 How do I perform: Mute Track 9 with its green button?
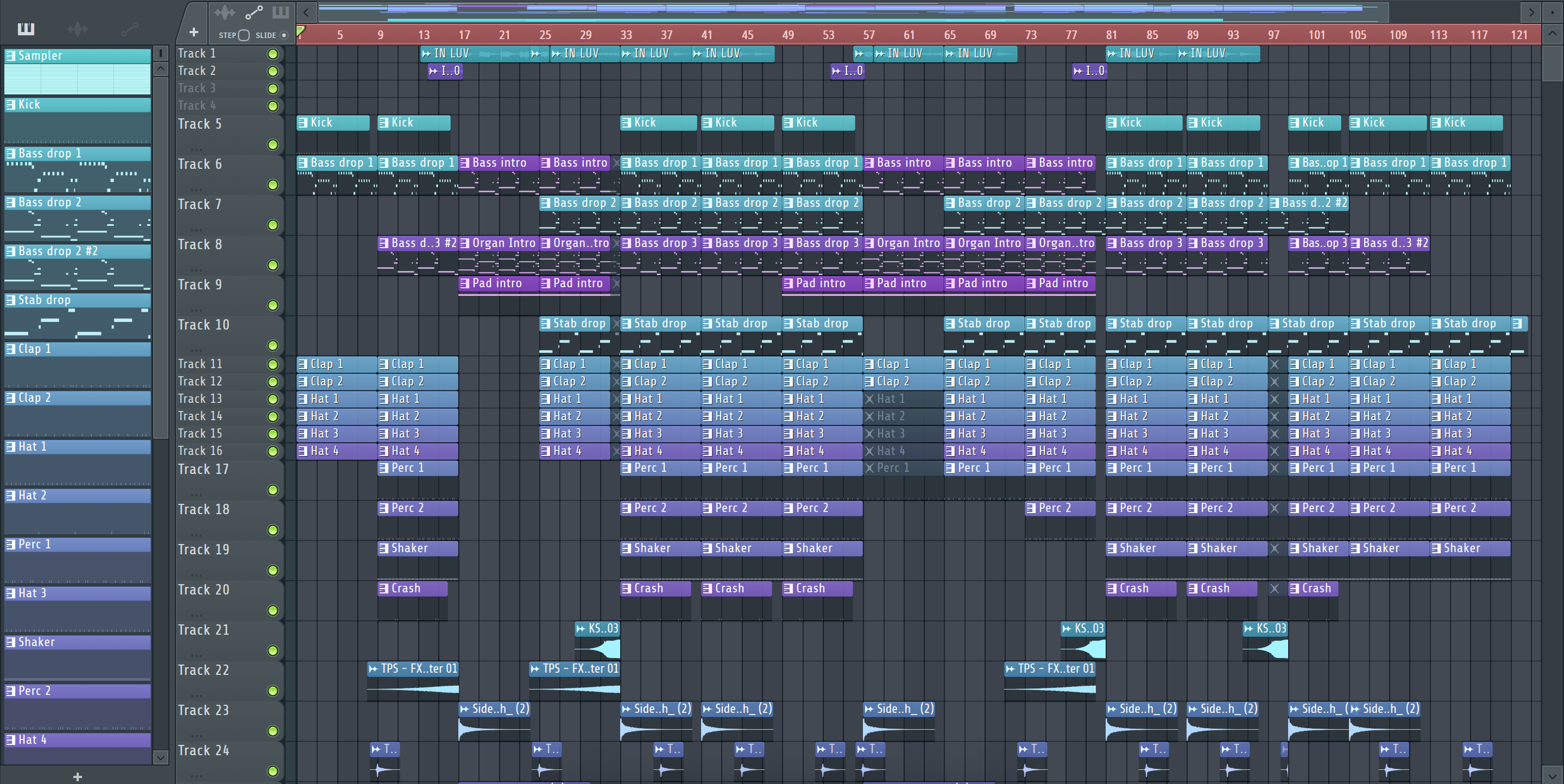pyautogui.click(x=273, y=305)
